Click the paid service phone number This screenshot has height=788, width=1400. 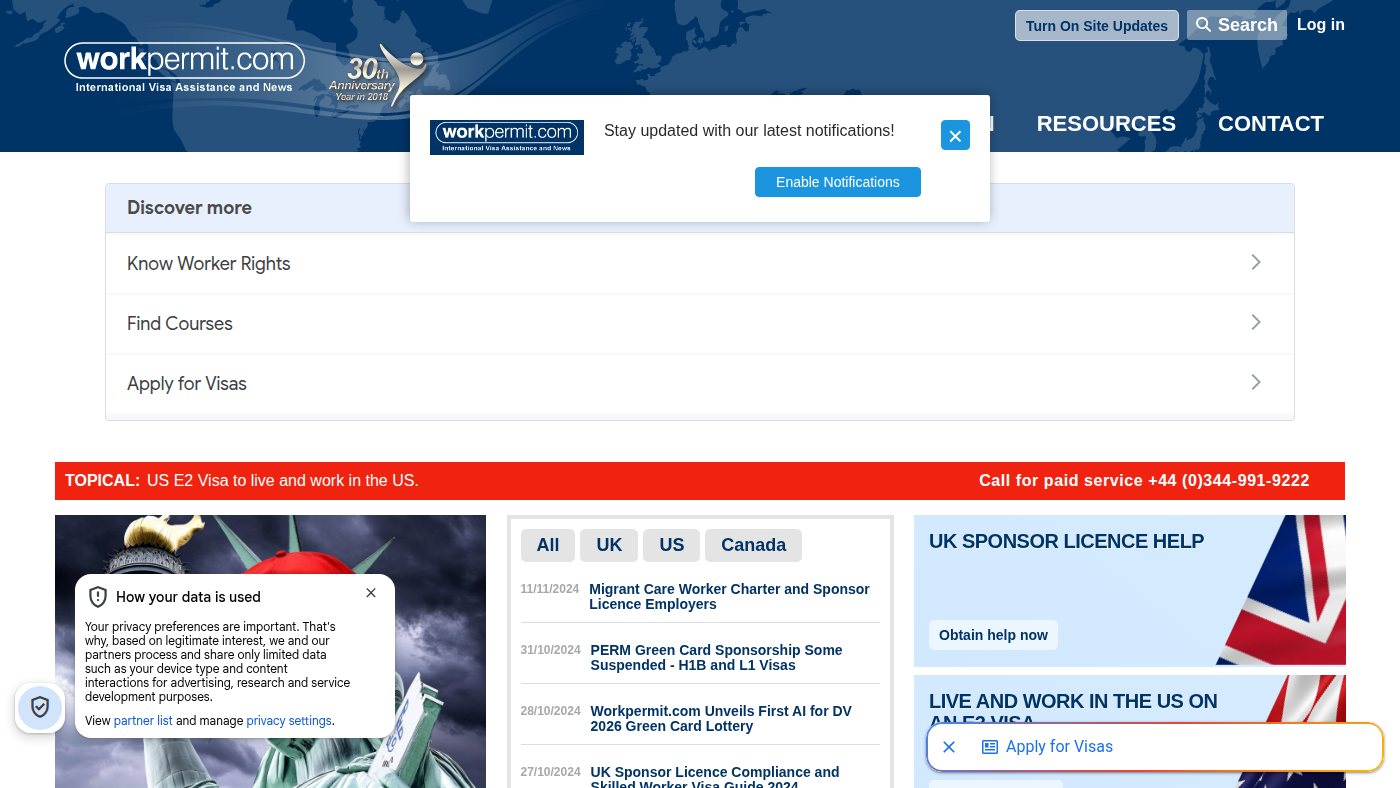1228,481
